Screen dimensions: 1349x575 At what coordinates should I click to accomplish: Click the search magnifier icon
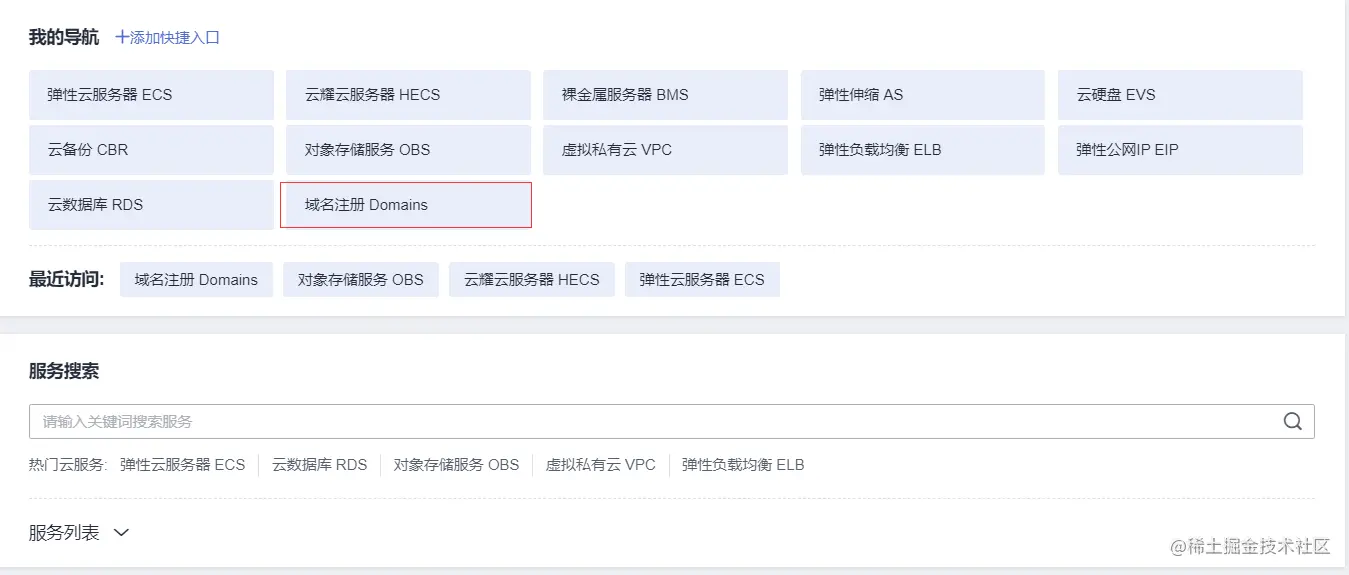pos(1293,421)
